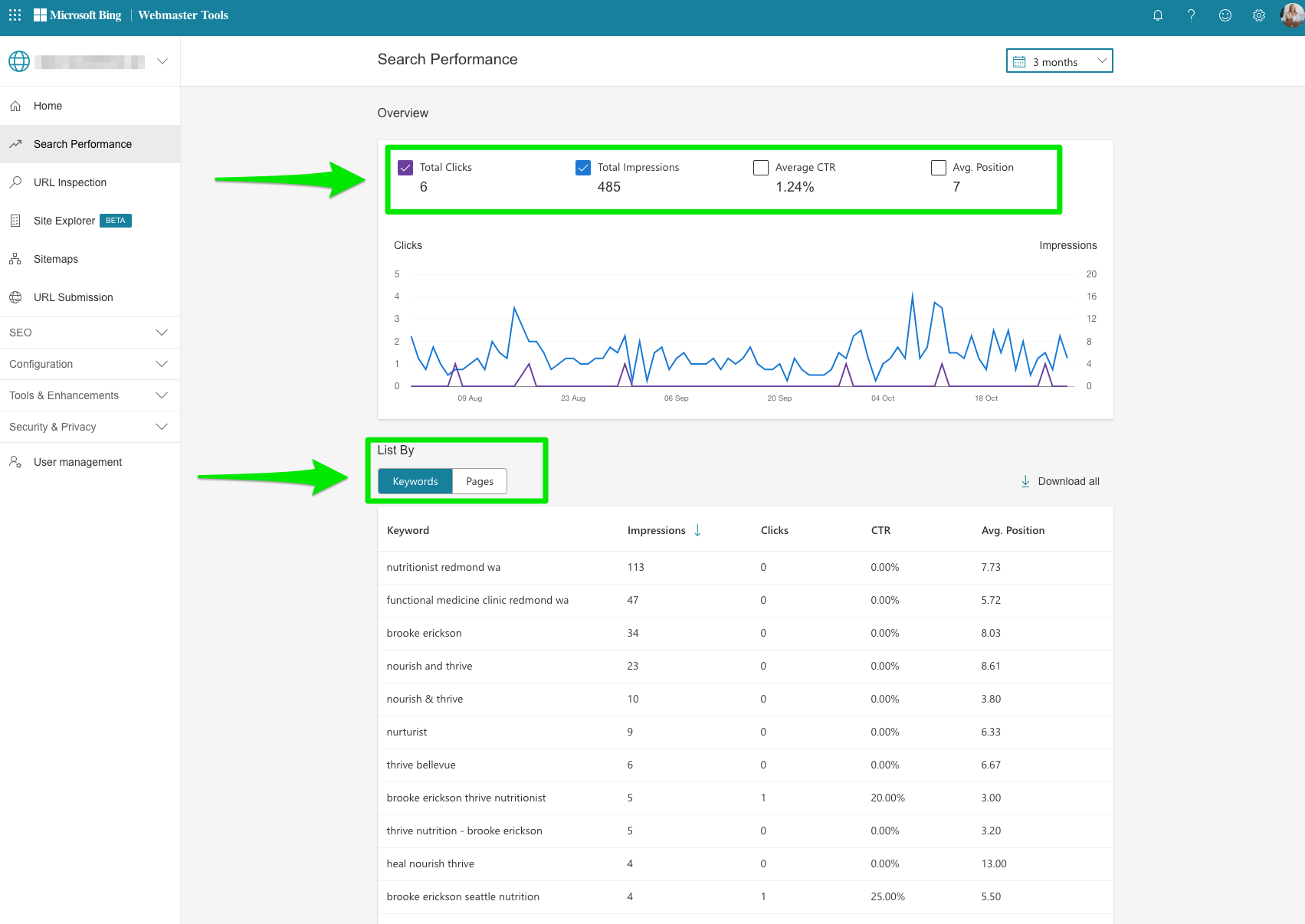Viewport: 1305px width, 924px height.
Task: Open Site Explorer beta feature
Action: (x=64, y=221)
